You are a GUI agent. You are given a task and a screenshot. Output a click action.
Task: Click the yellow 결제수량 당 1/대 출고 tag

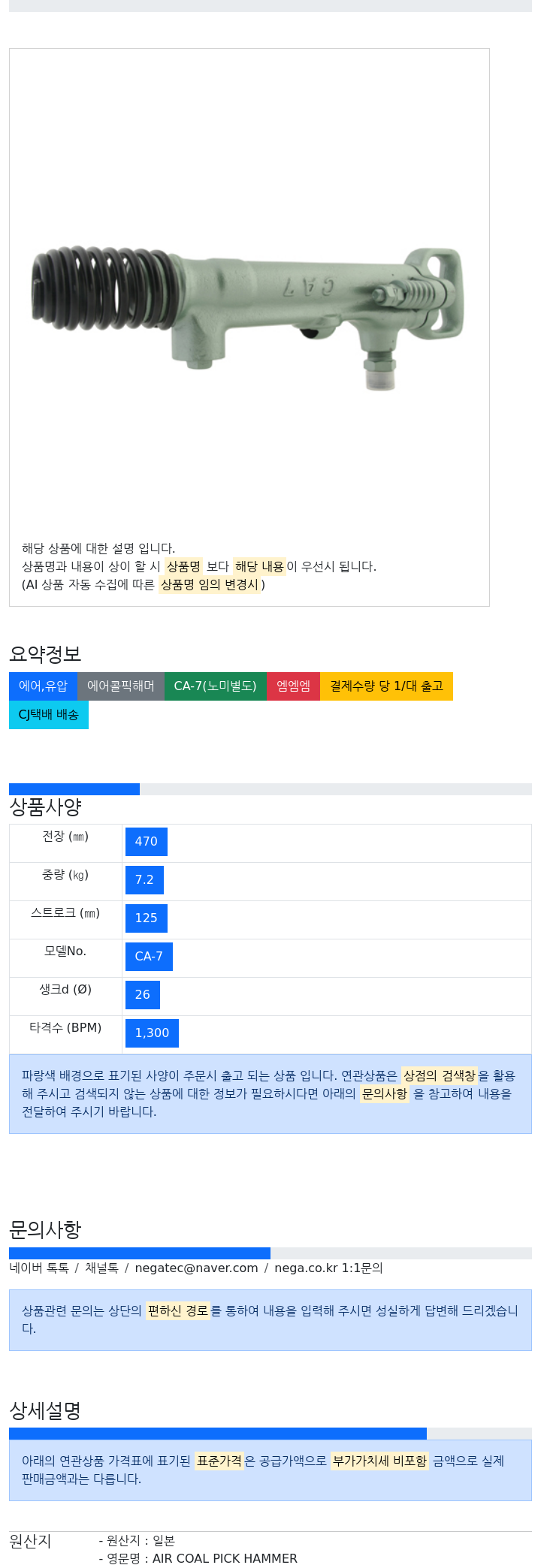387,686
